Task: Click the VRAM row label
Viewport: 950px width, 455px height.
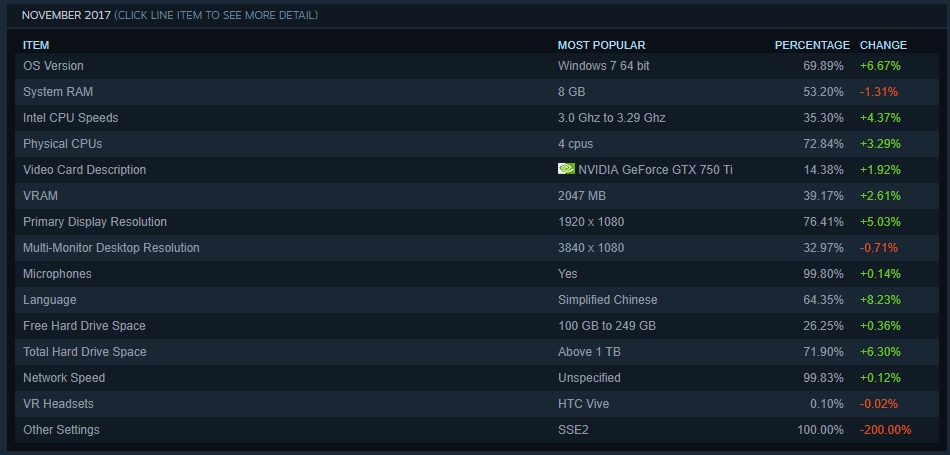Action: pyautogui.click(x=40, y=196)
